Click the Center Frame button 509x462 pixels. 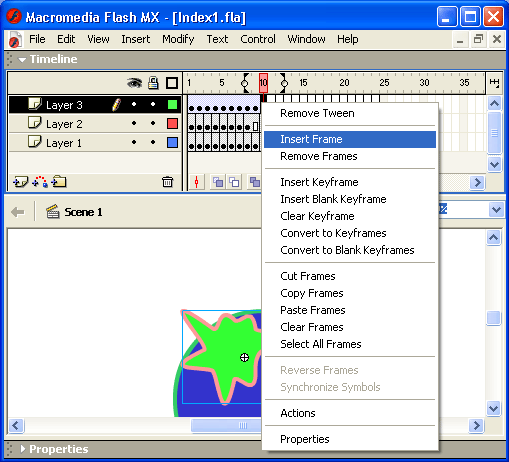197,182
